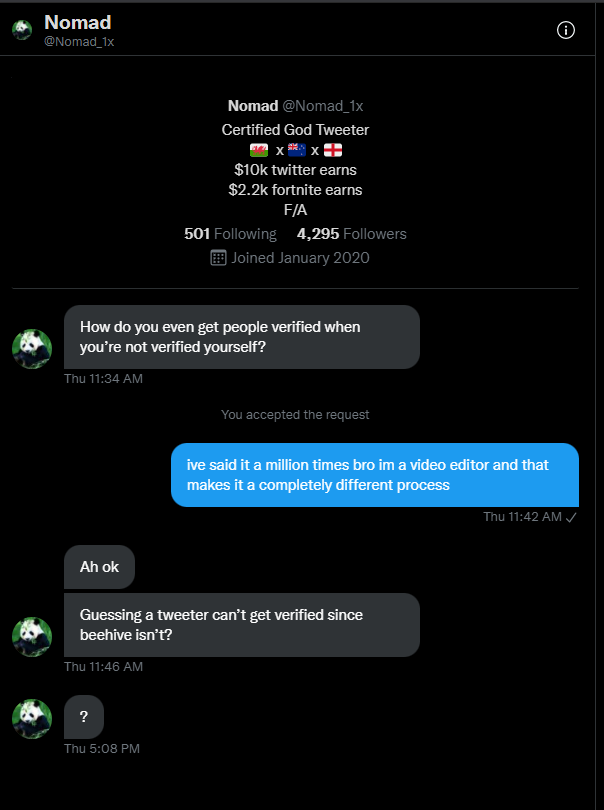Click the panda avatar beside the "?" message
The width and height of the screenshot is (604, 810).
pos(31,719)
